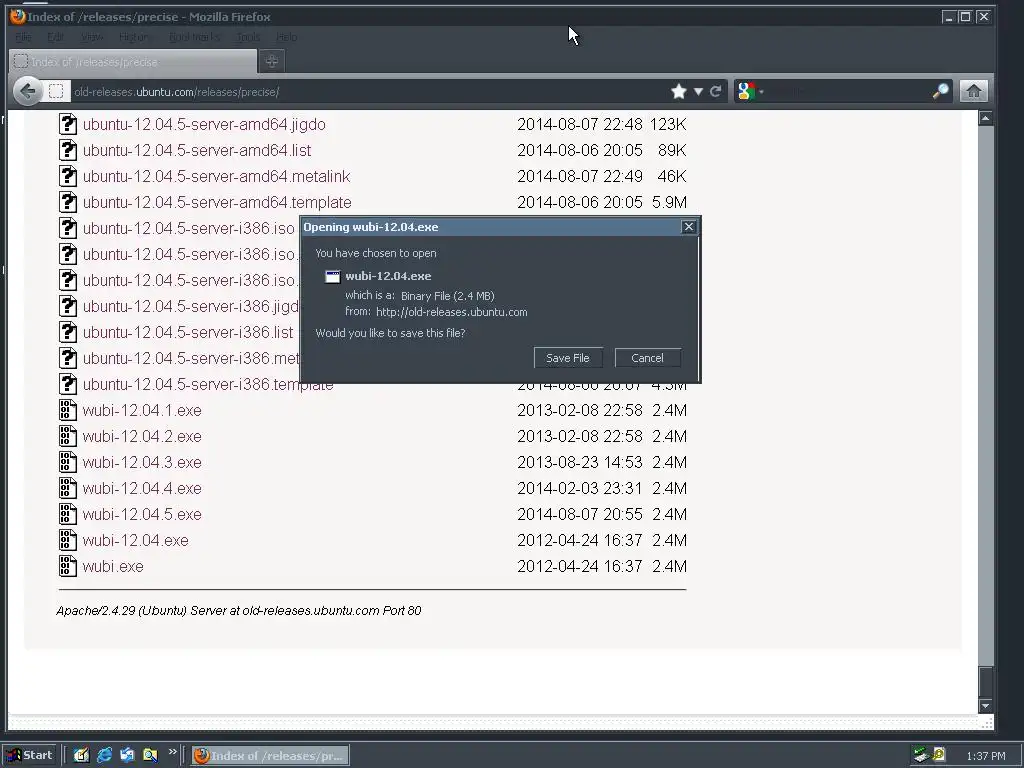Click the Back arrow button in Firefox
The image size is (1024, 768).
27,91
